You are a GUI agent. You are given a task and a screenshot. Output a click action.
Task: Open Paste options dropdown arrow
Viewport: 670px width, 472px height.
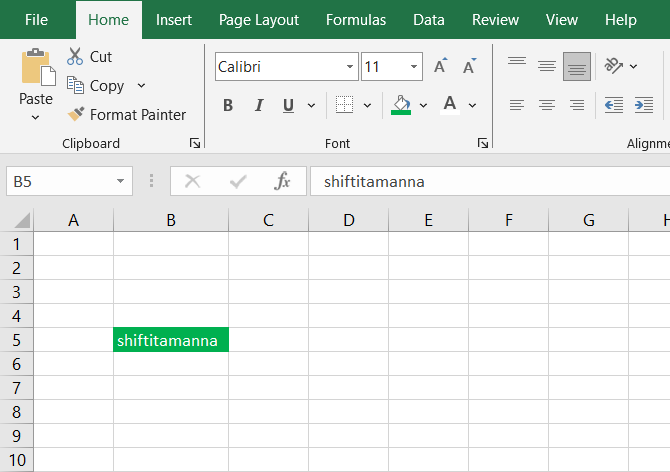tap(35, 117)
